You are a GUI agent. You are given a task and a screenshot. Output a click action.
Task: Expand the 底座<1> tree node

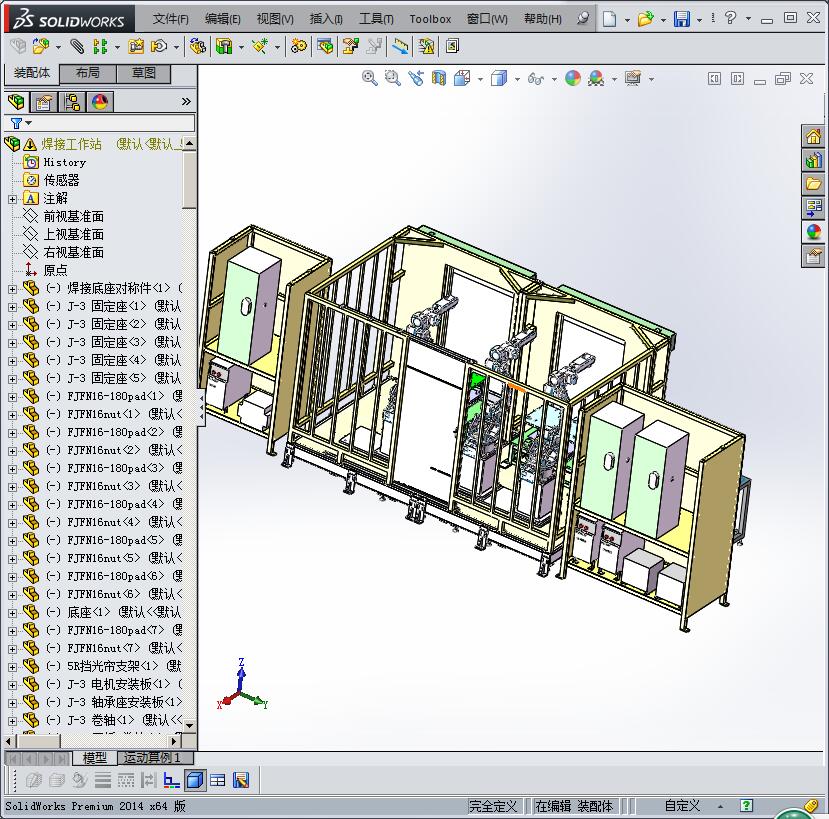pos(13,613)
